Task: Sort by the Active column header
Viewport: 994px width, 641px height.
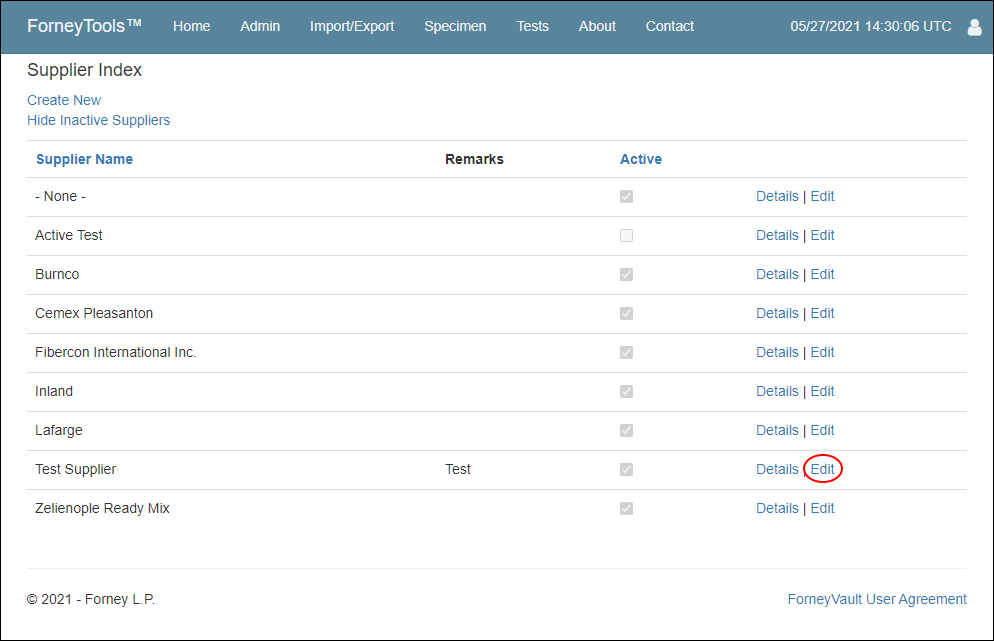Action: (x=641, y=159)
